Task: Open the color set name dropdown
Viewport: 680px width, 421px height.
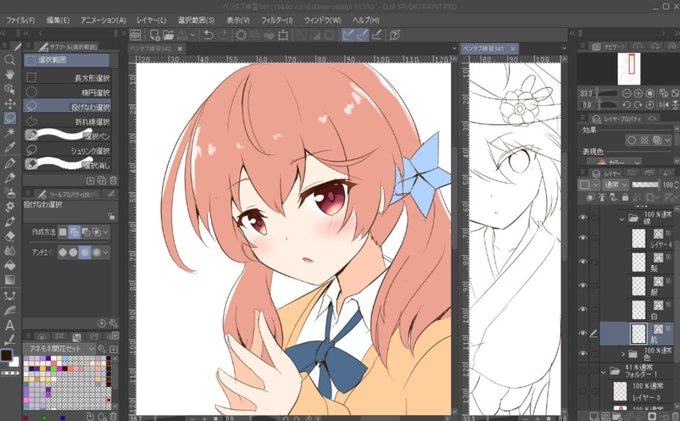Action: pos(59,349)
